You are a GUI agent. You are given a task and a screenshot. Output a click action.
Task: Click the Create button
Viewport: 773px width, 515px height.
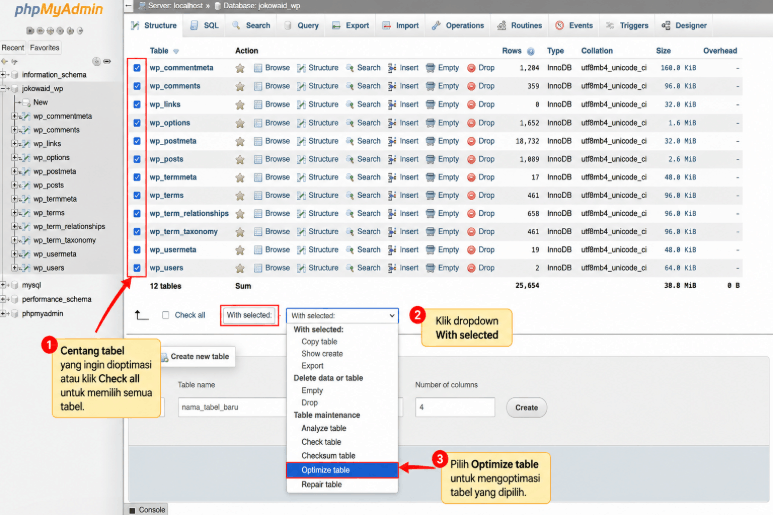(527, 408)
